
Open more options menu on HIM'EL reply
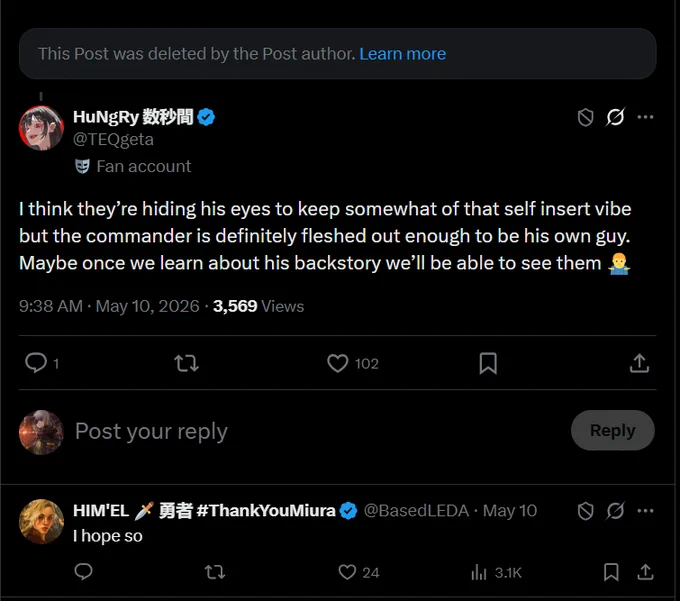(x=645, y=511)
